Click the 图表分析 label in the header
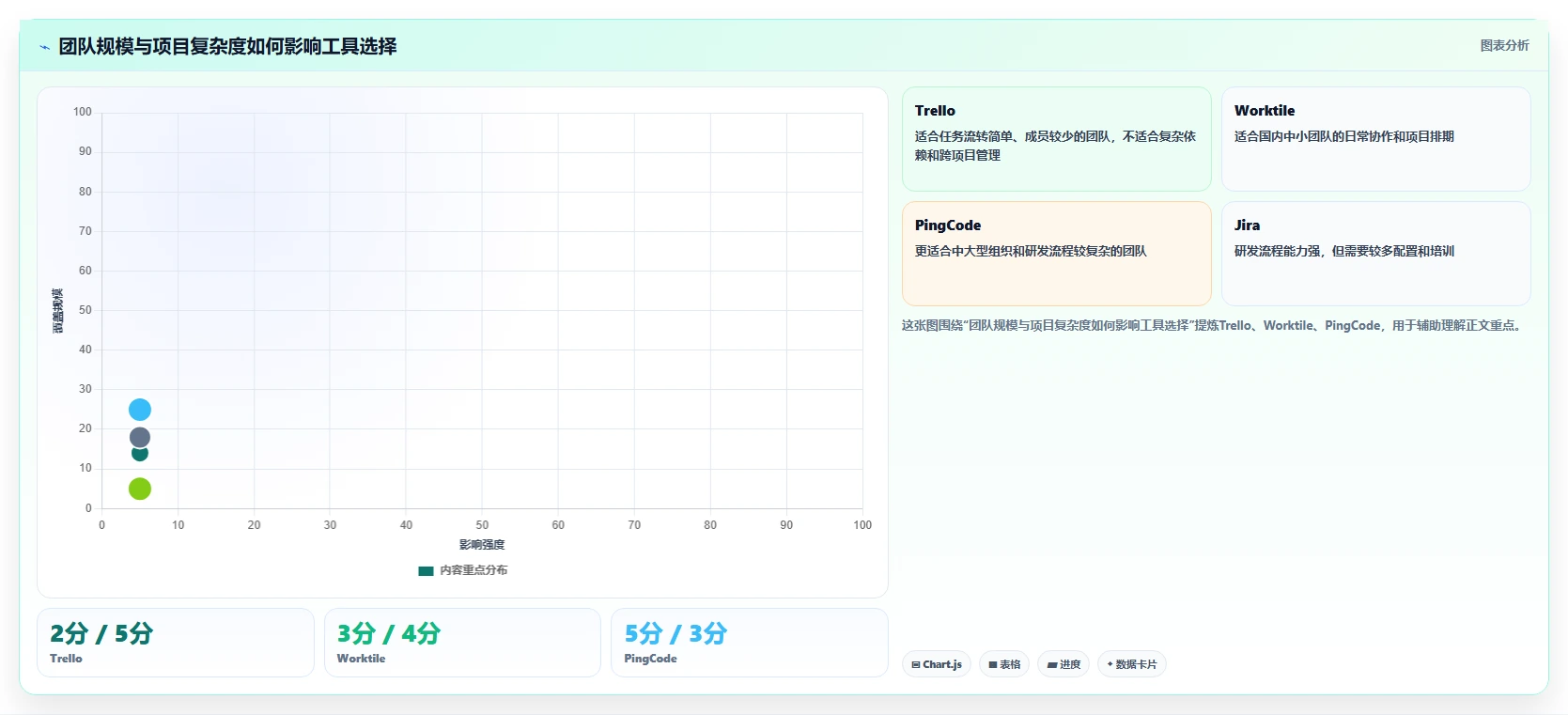The image size is (1568, 715). tap(1504, 45)
